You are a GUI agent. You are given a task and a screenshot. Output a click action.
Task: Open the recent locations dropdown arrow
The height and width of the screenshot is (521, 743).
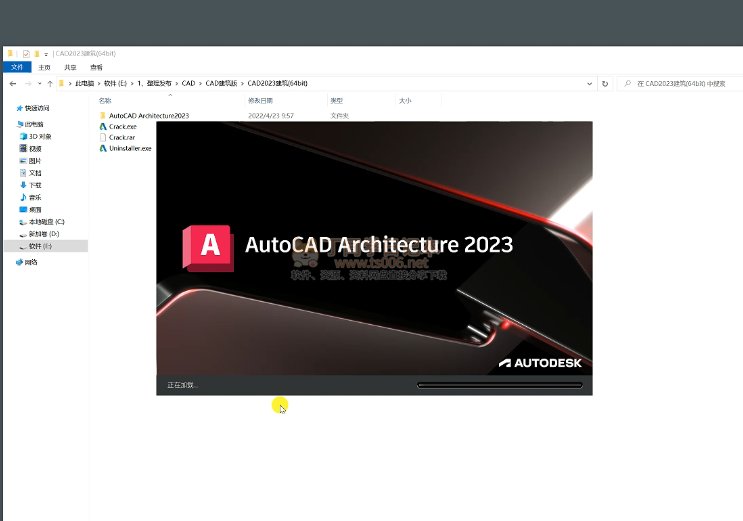[x=39, y=84]
